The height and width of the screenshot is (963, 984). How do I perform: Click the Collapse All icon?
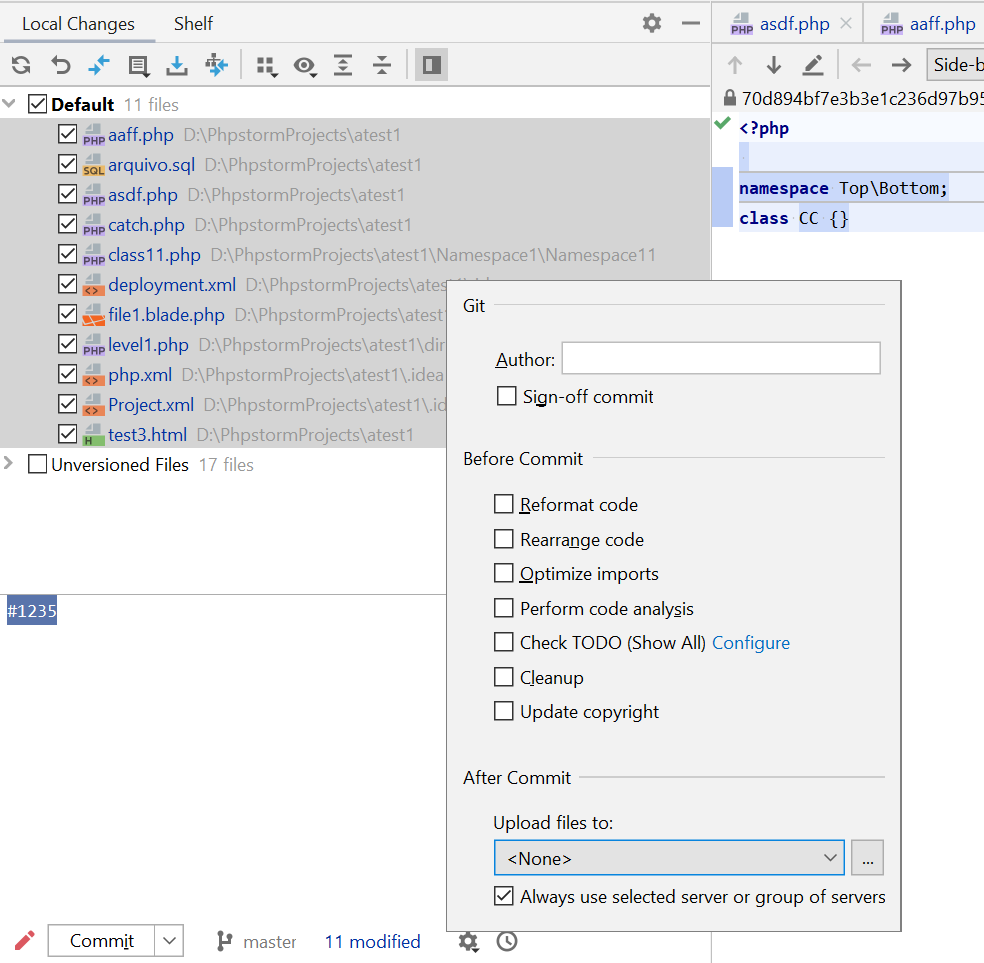coord(382,65)
